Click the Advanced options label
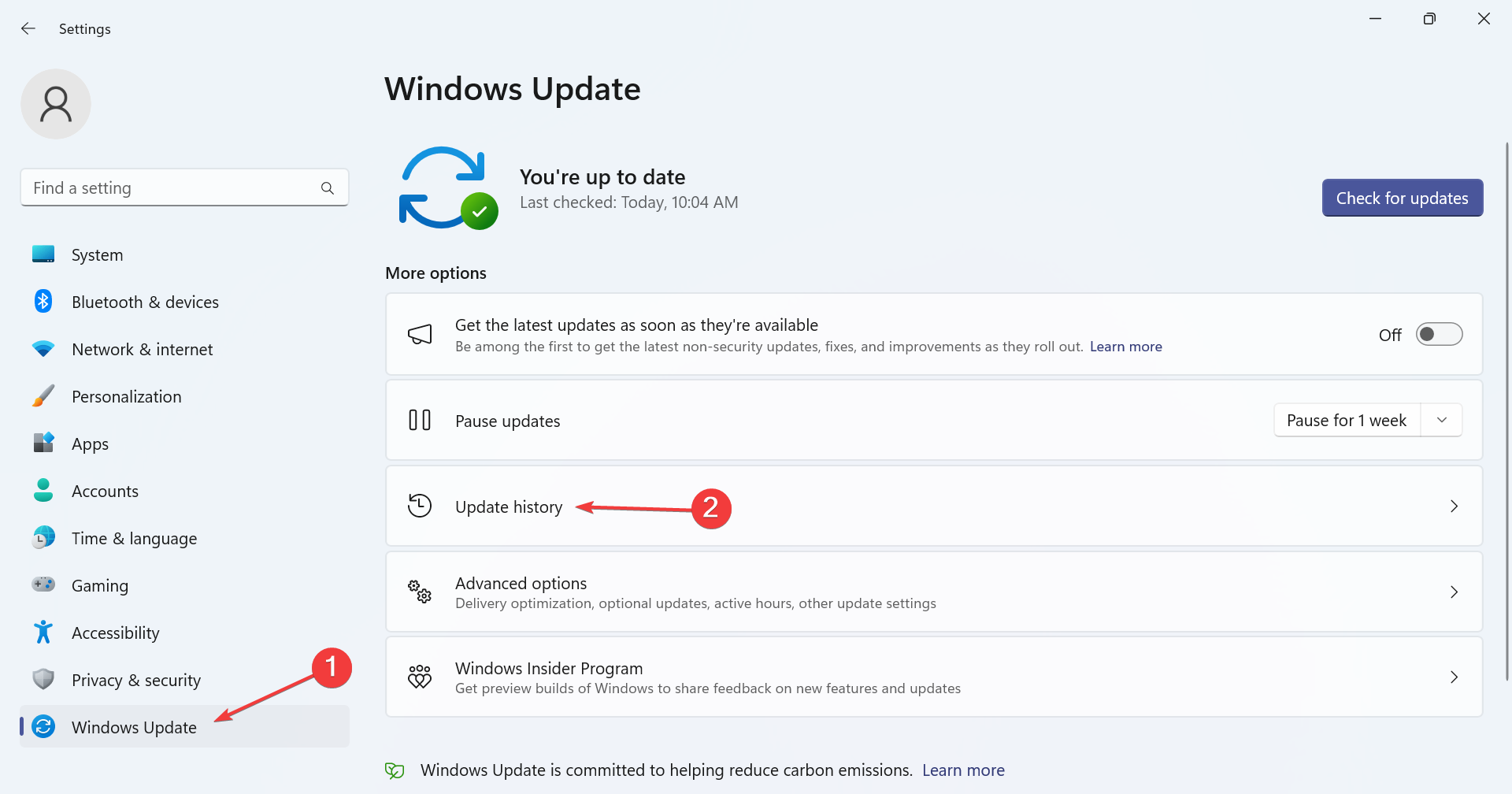 521,583
